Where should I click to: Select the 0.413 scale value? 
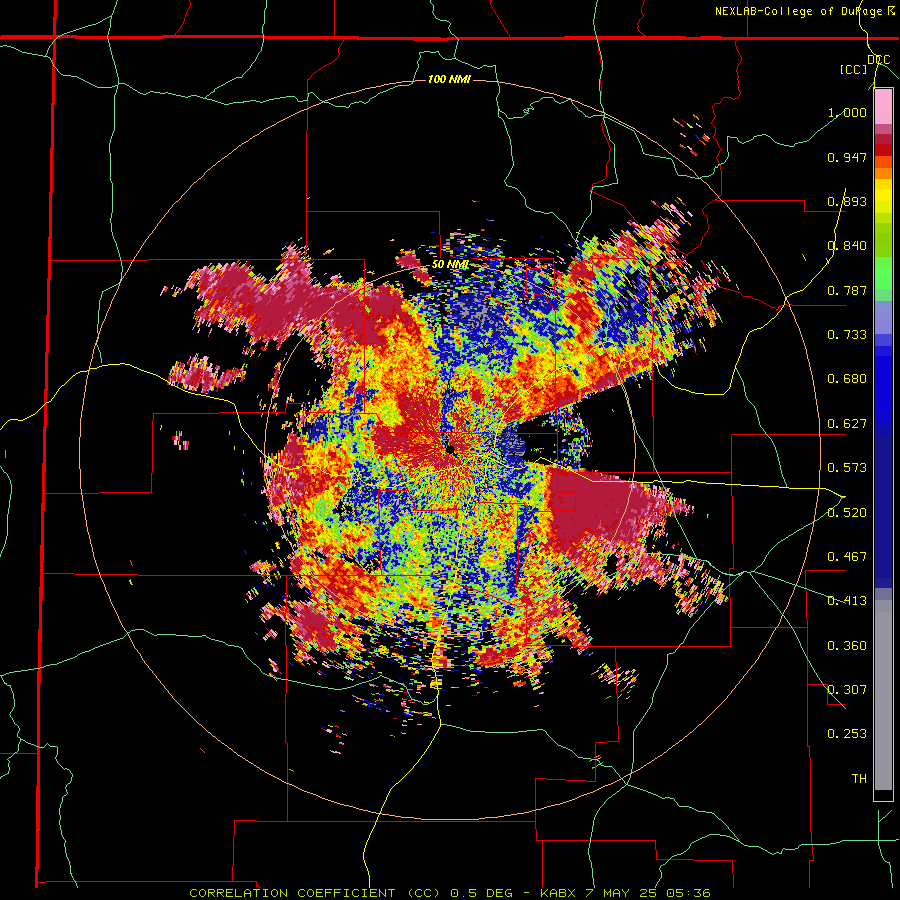pyautogui.click(x=847, y=601)
